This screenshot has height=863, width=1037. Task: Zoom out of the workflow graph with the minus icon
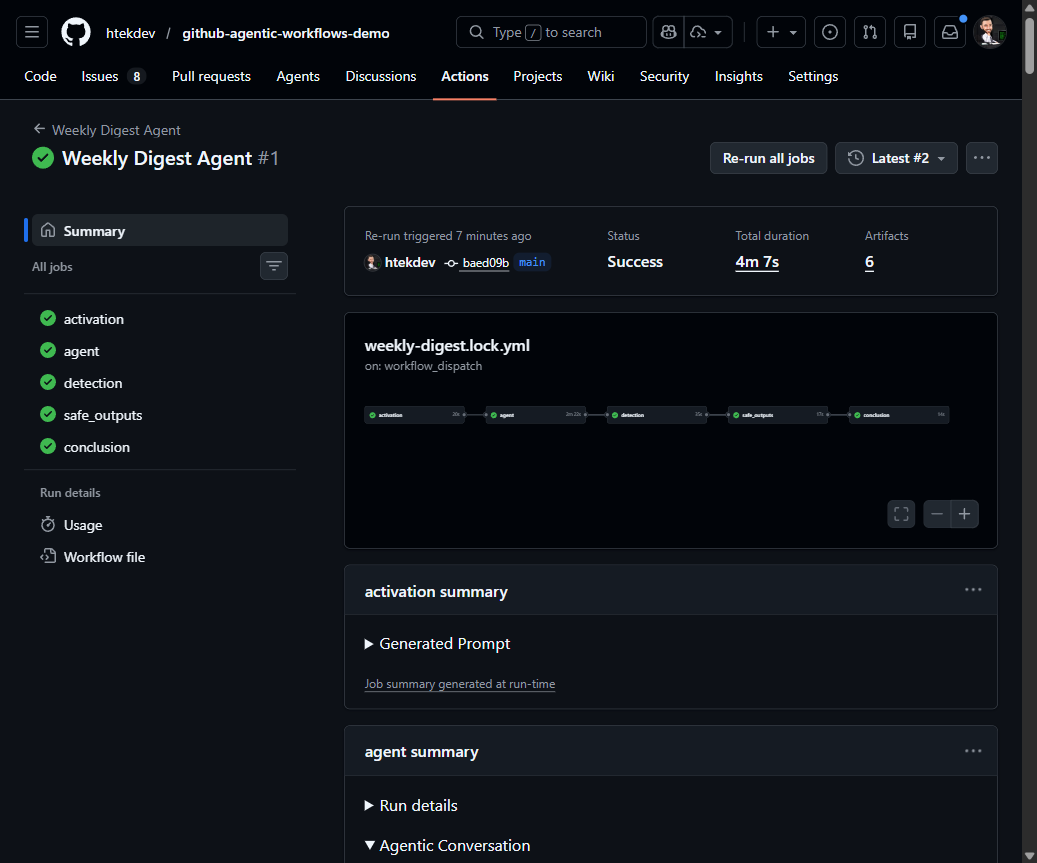[936, 513]
